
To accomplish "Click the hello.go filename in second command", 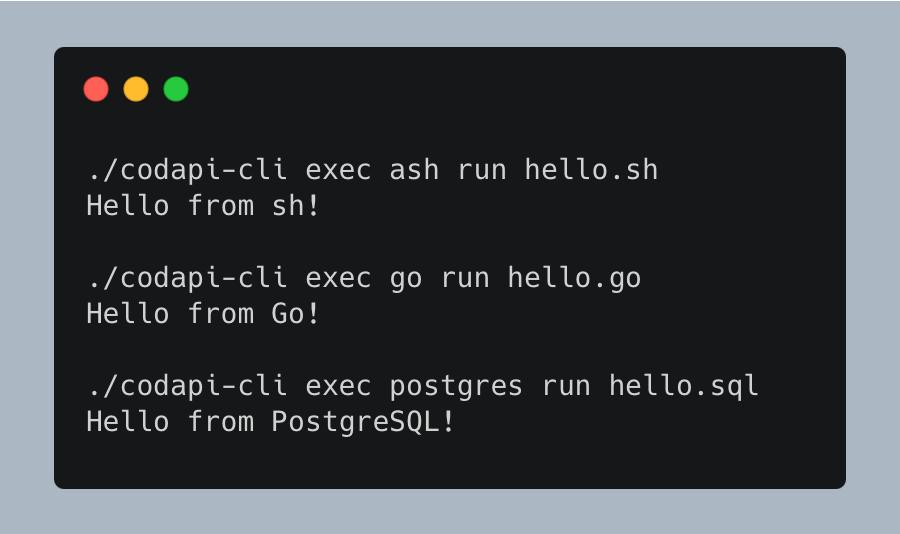I will coord(574,277).
